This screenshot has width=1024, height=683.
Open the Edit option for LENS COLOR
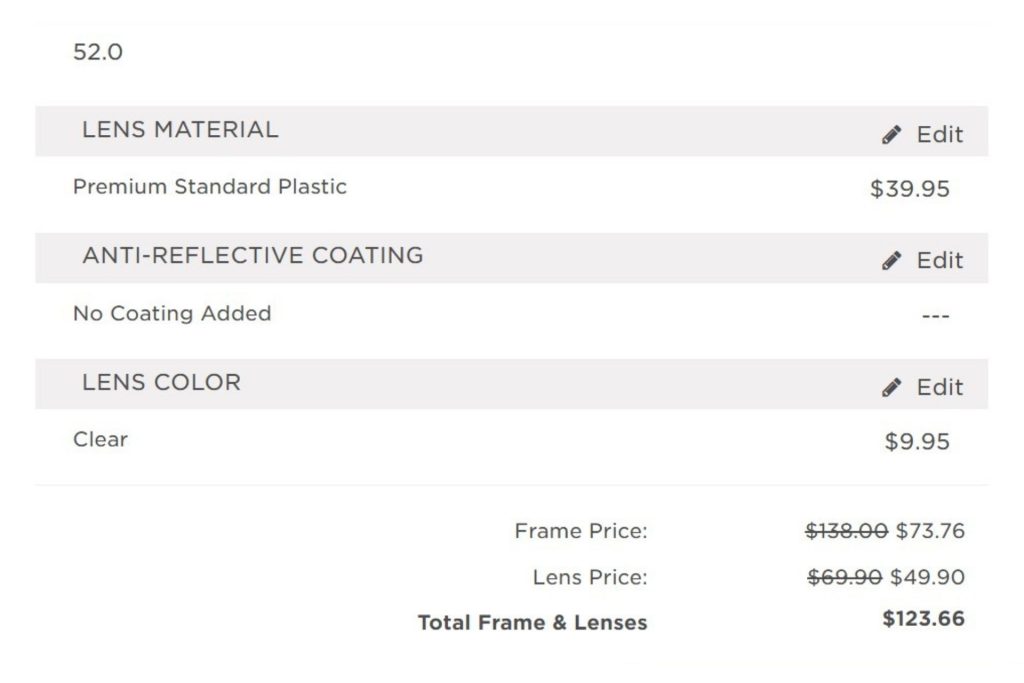935,386
